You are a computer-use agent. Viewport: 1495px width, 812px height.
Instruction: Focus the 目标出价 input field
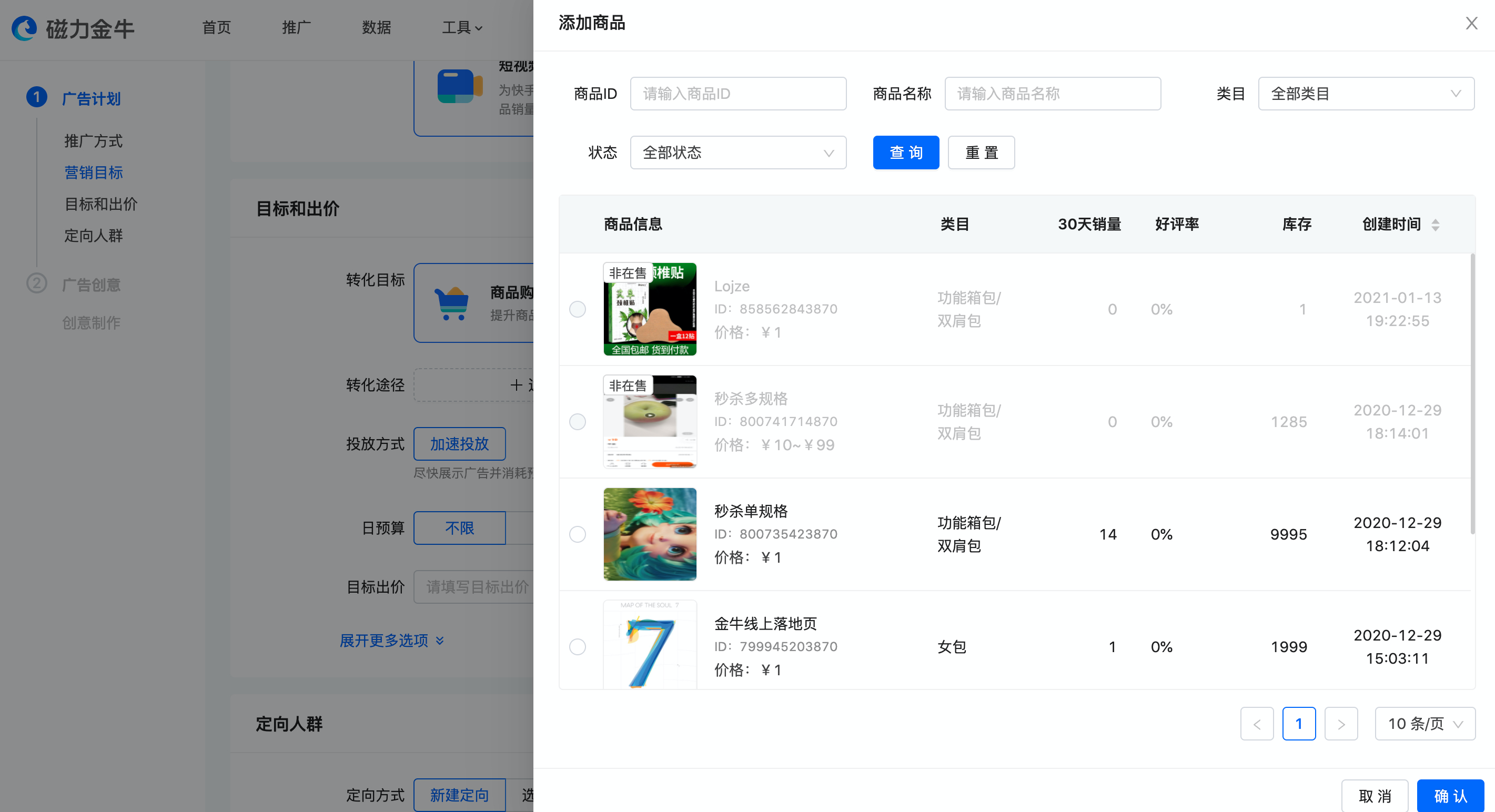point(474,587)
